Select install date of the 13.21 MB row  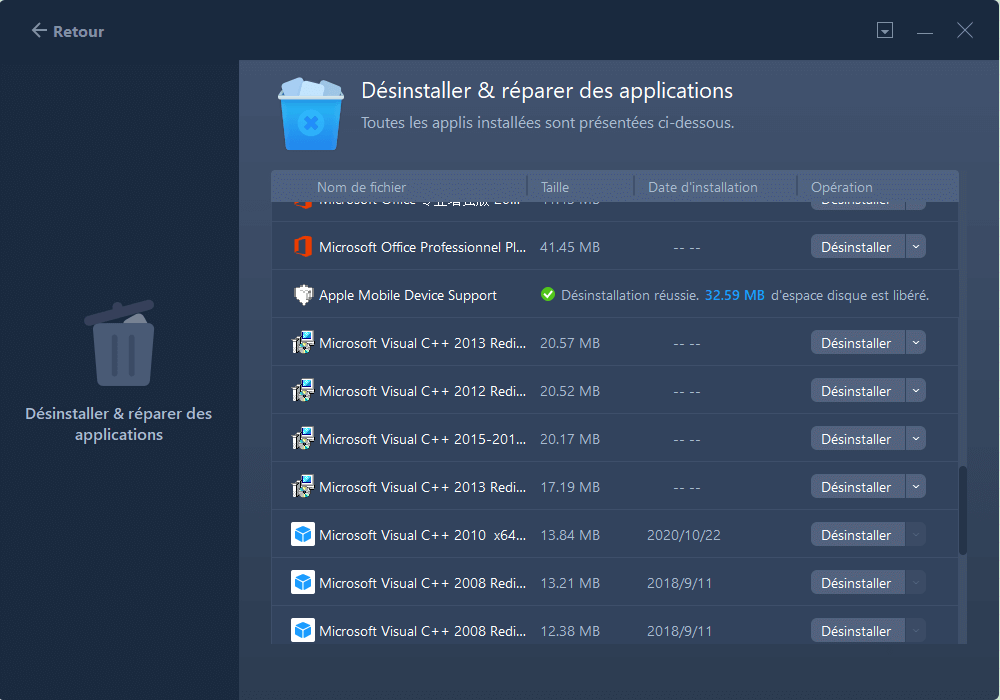[679, 583]
